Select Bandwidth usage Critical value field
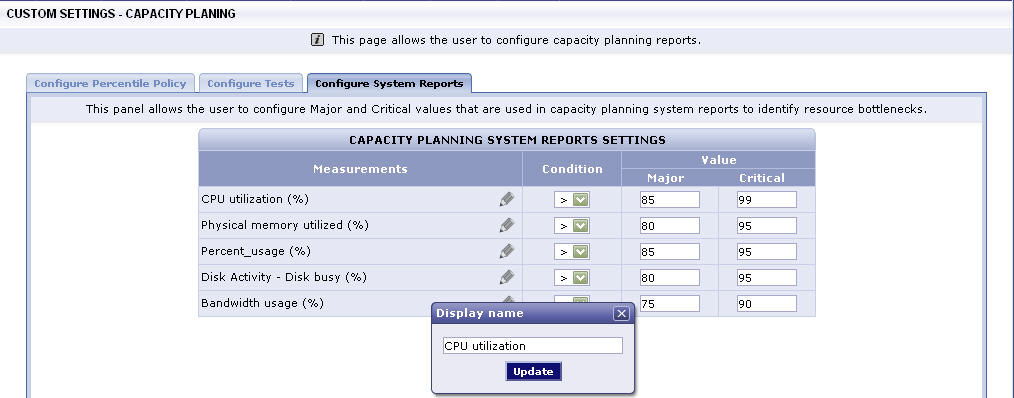1014x398 pixels. click(x=766, y=304)
